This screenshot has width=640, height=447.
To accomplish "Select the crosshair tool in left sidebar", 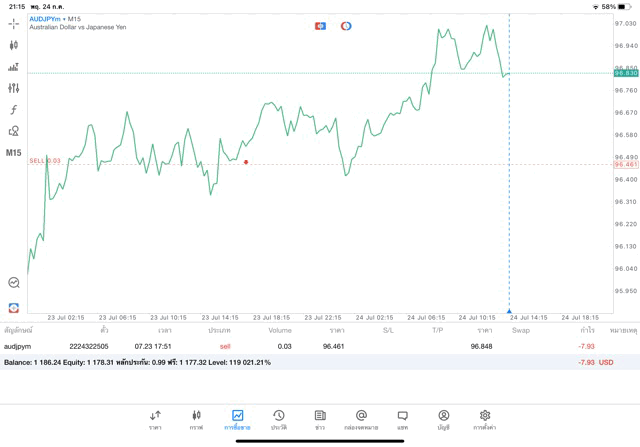I will pyautogui.click(x=14, y=23).
